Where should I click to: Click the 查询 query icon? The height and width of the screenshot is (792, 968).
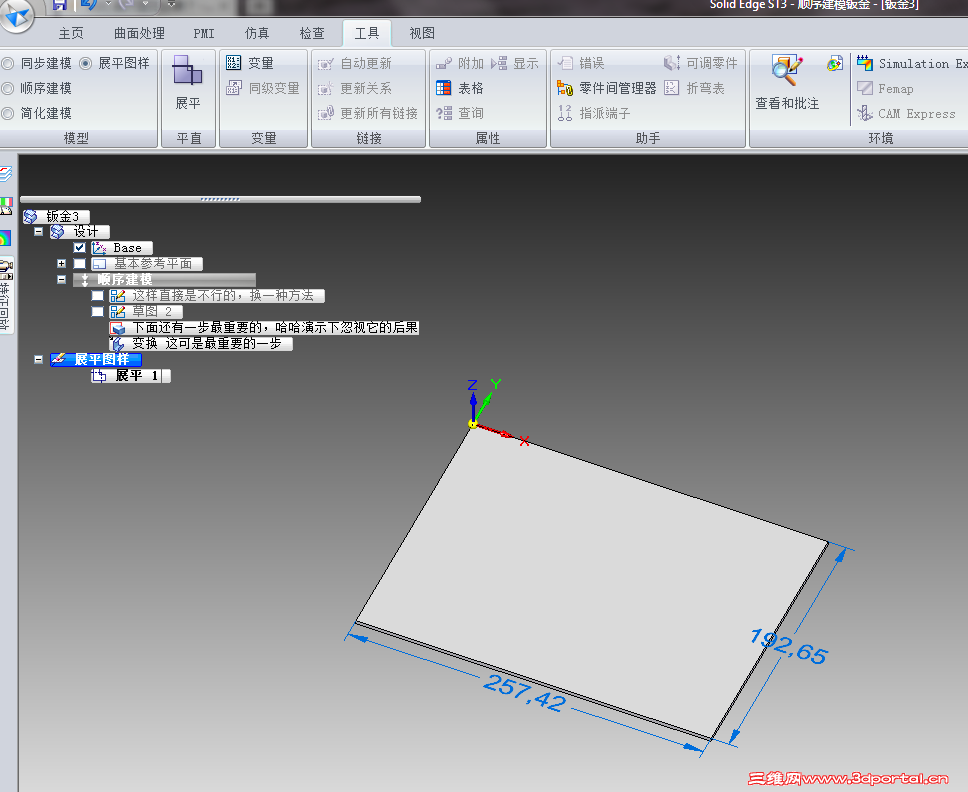coord(443,113)
